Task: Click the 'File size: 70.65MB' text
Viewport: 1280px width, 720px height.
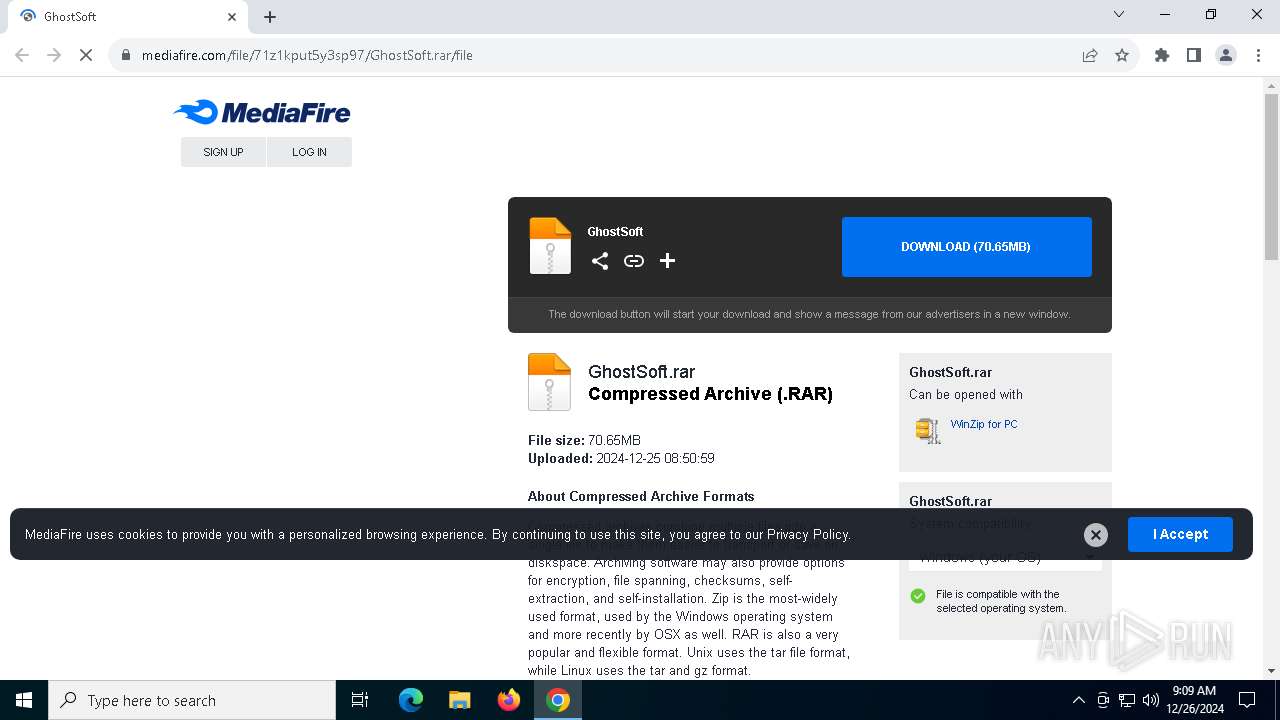Action: pyautogui.click(x=584, y=441)
